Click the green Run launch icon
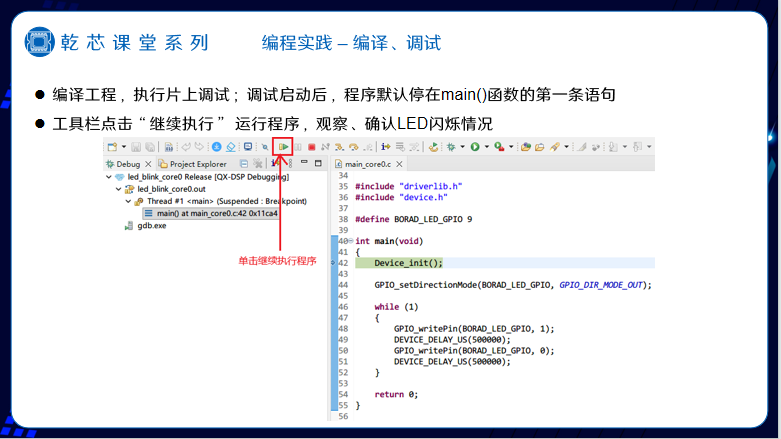Screen dimensions: 781x439 475,147
